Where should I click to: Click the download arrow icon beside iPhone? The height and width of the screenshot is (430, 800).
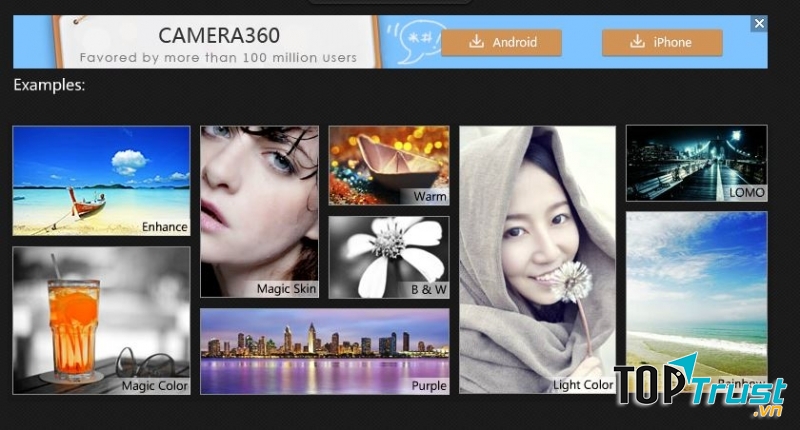pyautogui.click(x=637, y=42)
